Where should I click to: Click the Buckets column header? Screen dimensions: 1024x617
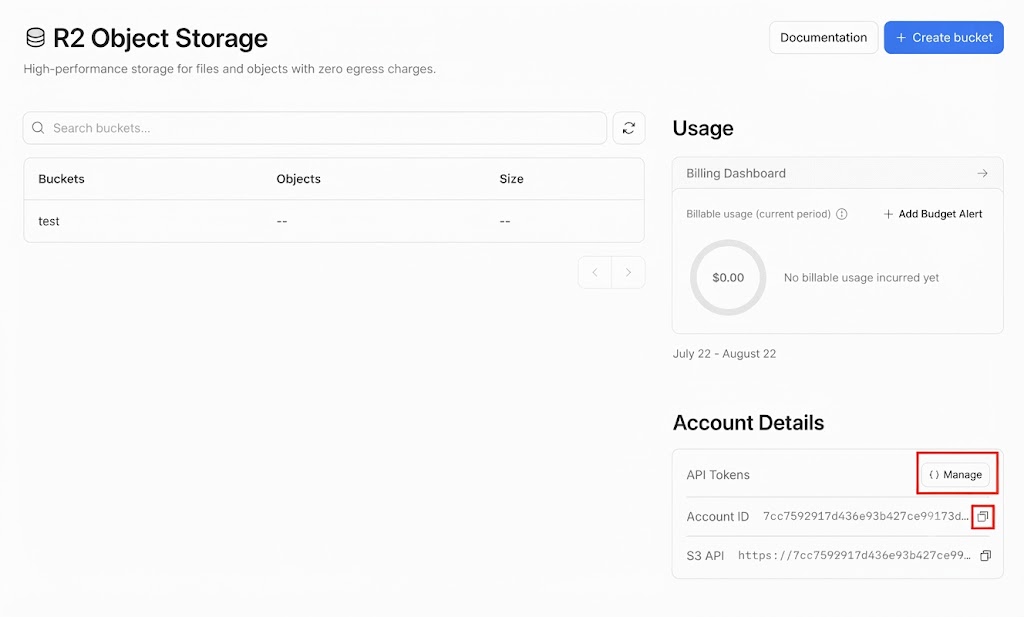click(x=61, y=179)
